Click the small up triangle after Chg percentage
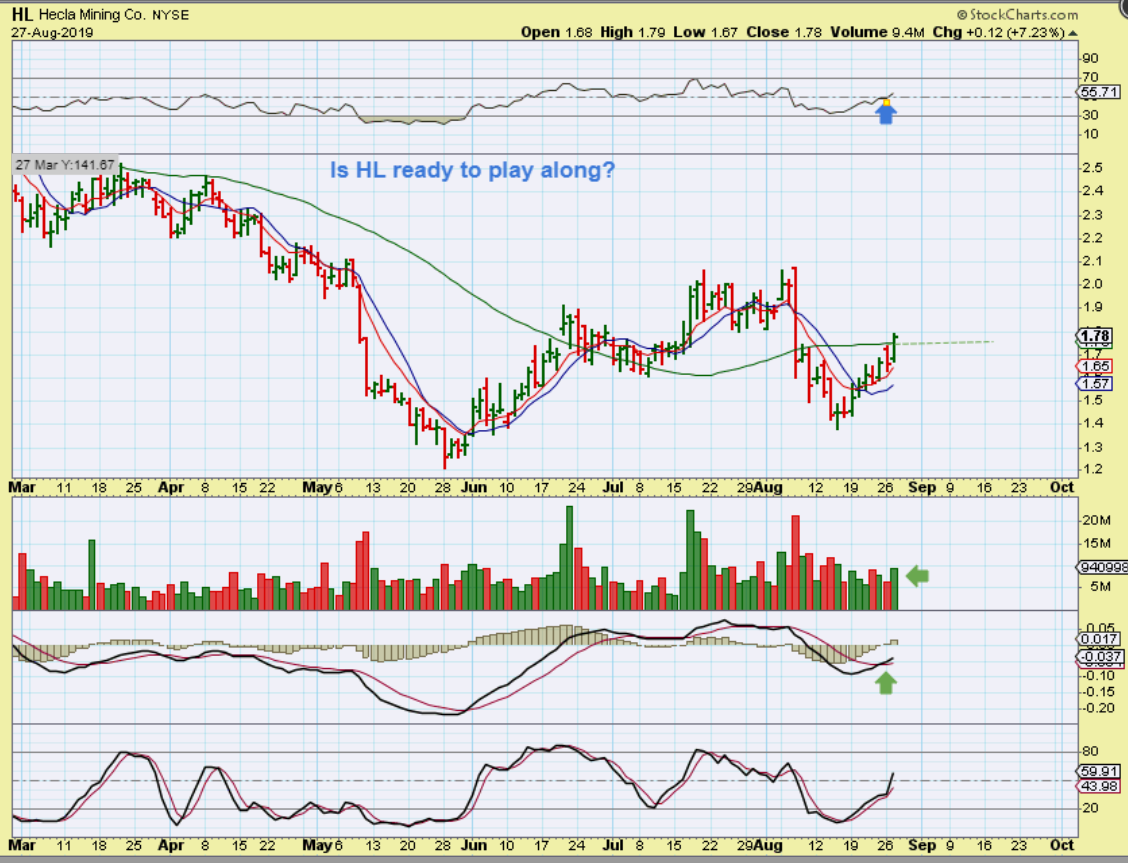 [x=1073, y=33]
